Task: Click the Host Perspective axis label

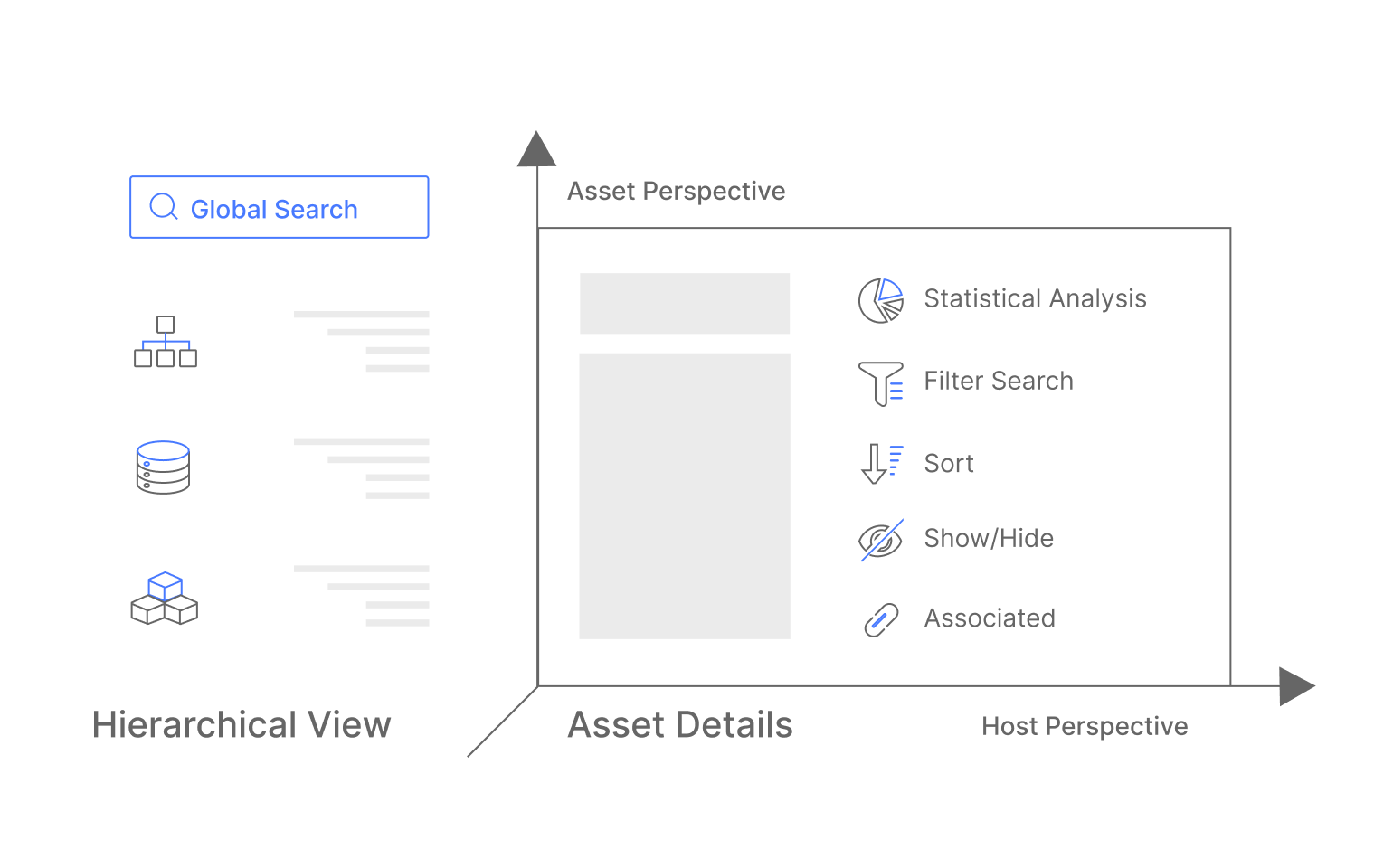Action: [1084, 726]
